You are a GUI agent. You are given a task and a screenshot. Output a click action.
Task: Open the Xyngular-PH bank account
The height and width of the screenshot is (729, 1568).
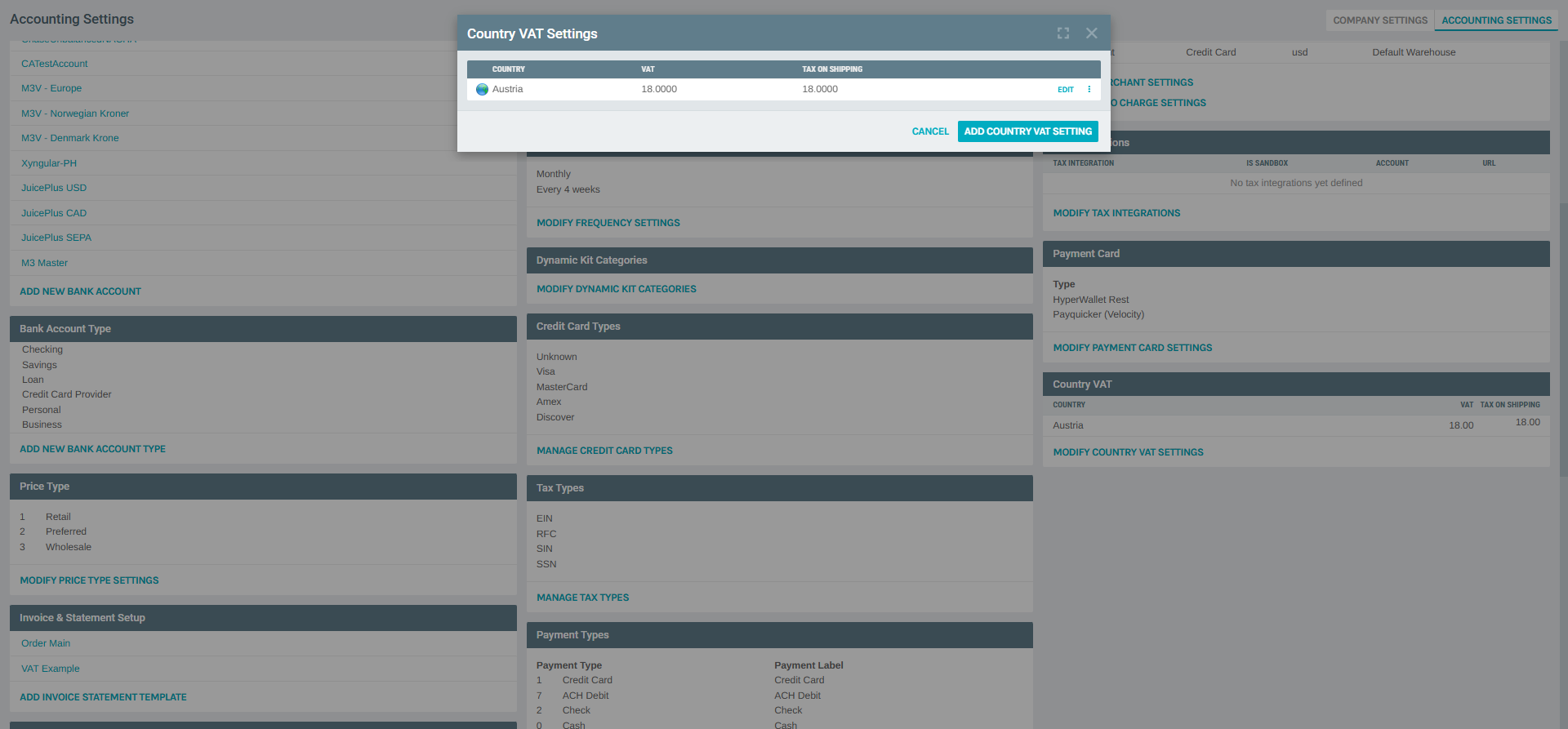point(49,163)
